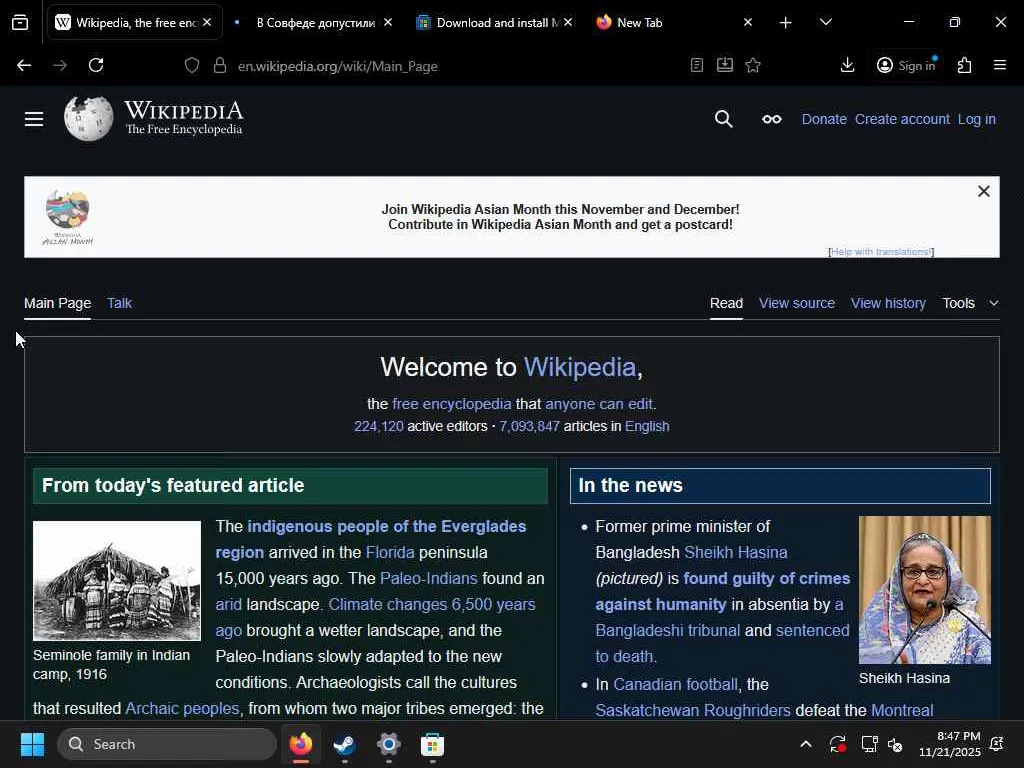Dismiss the Asian Month banner

click(984, 191)
